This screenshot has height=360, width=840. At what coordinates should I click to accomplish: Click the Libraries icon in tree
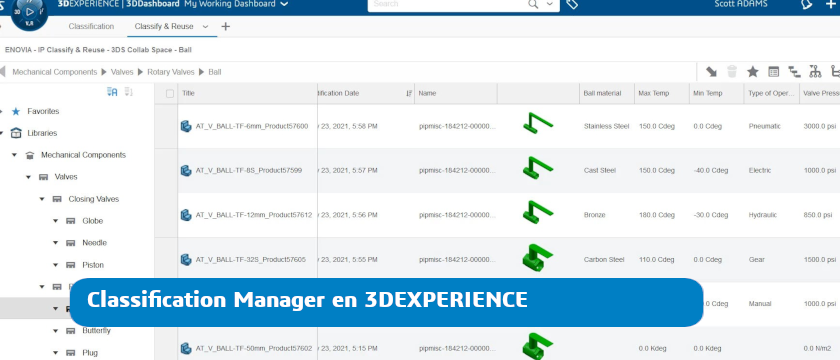16,133
